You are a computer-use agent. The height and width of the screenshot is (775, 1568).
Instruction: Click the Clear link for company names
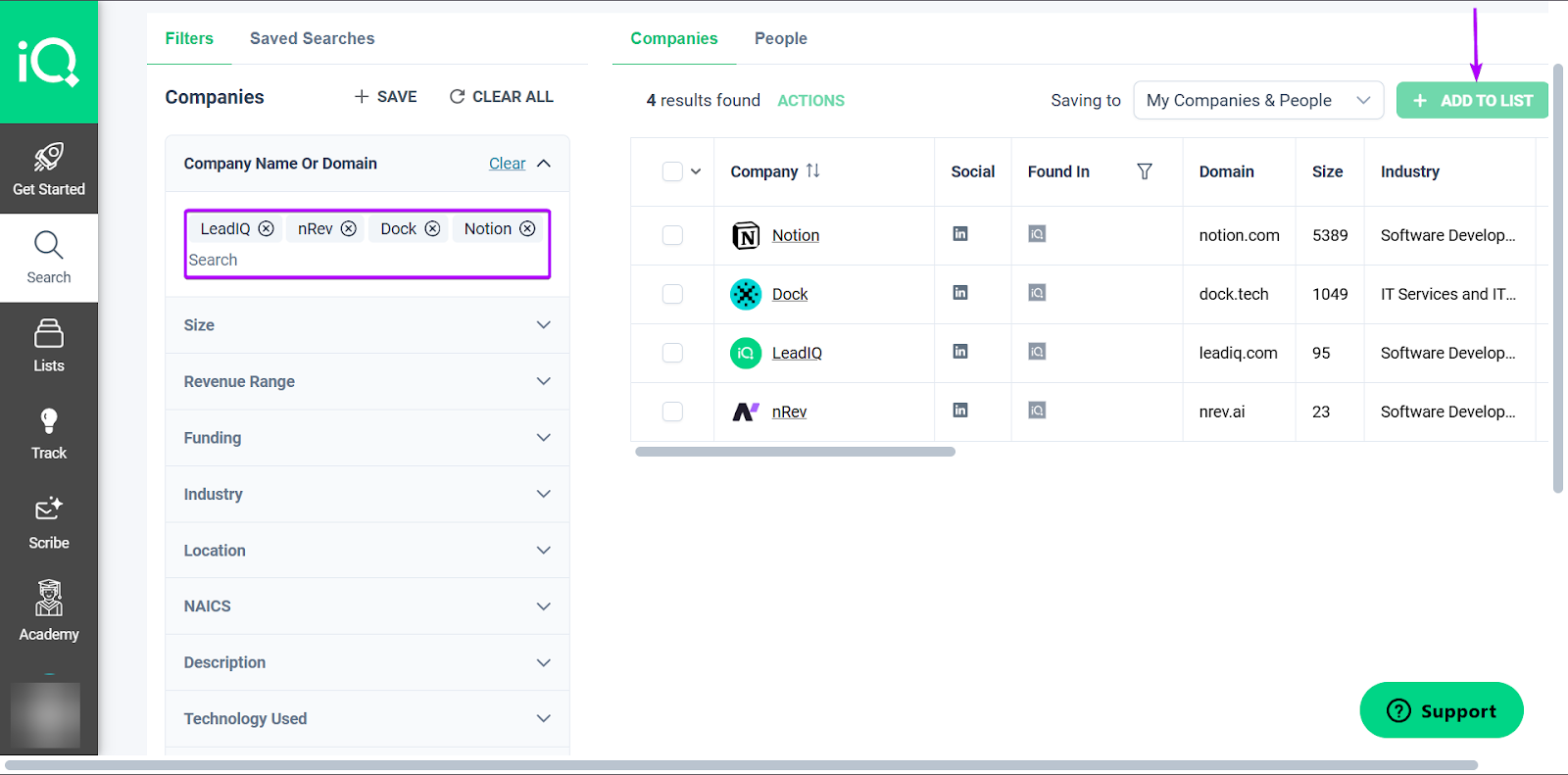pyautogui.click(x=507, y=164)
